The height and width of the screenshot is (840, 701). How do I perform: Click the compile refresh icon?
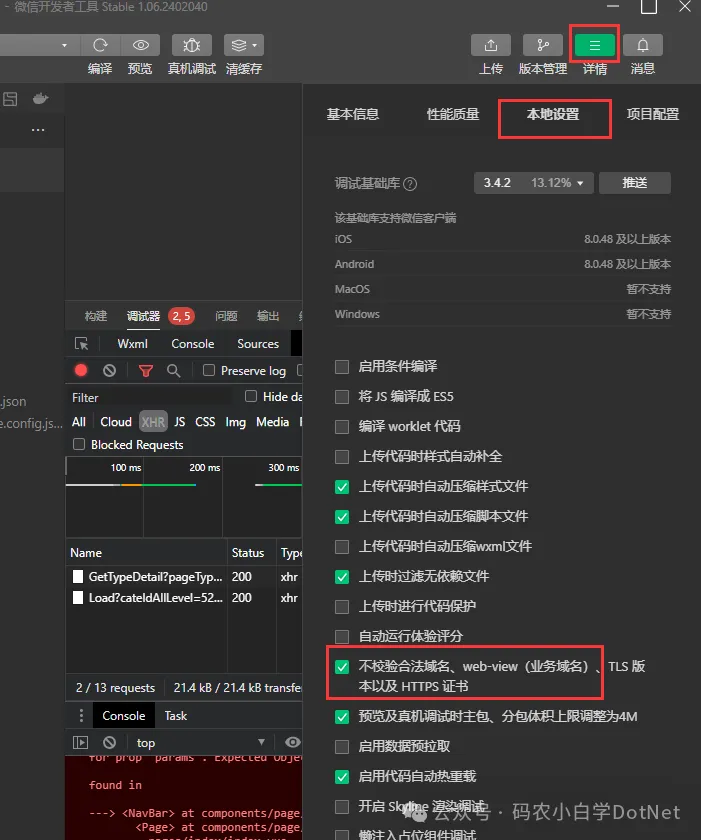pyautogui.click(x=100, y=46)
